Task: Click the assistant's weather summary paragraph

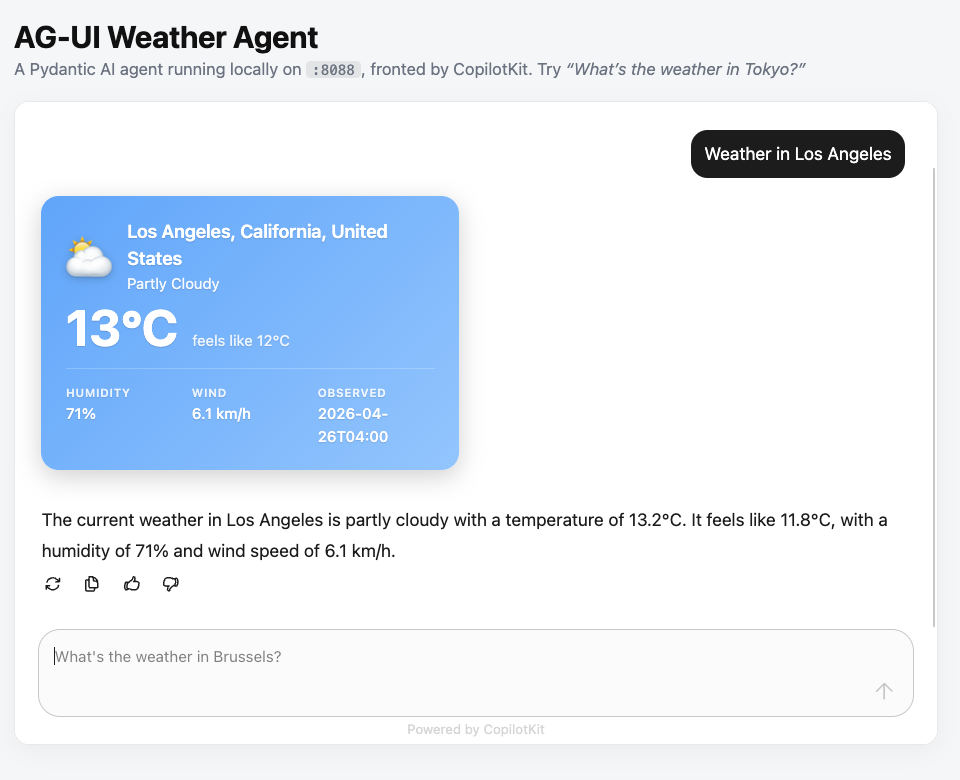Action: [464, 535]
